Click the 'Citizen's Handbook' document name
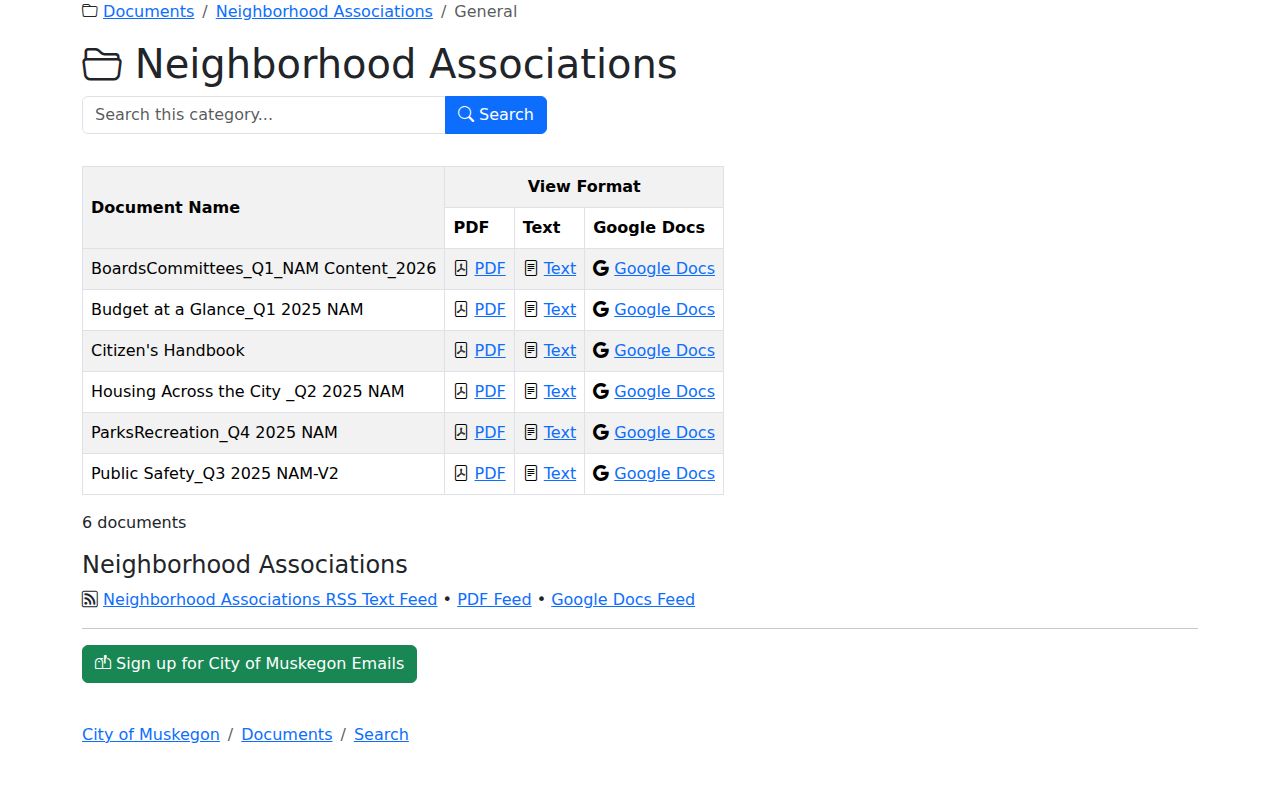The height and width of the screenshot is (800, 1280). [168, 350]
